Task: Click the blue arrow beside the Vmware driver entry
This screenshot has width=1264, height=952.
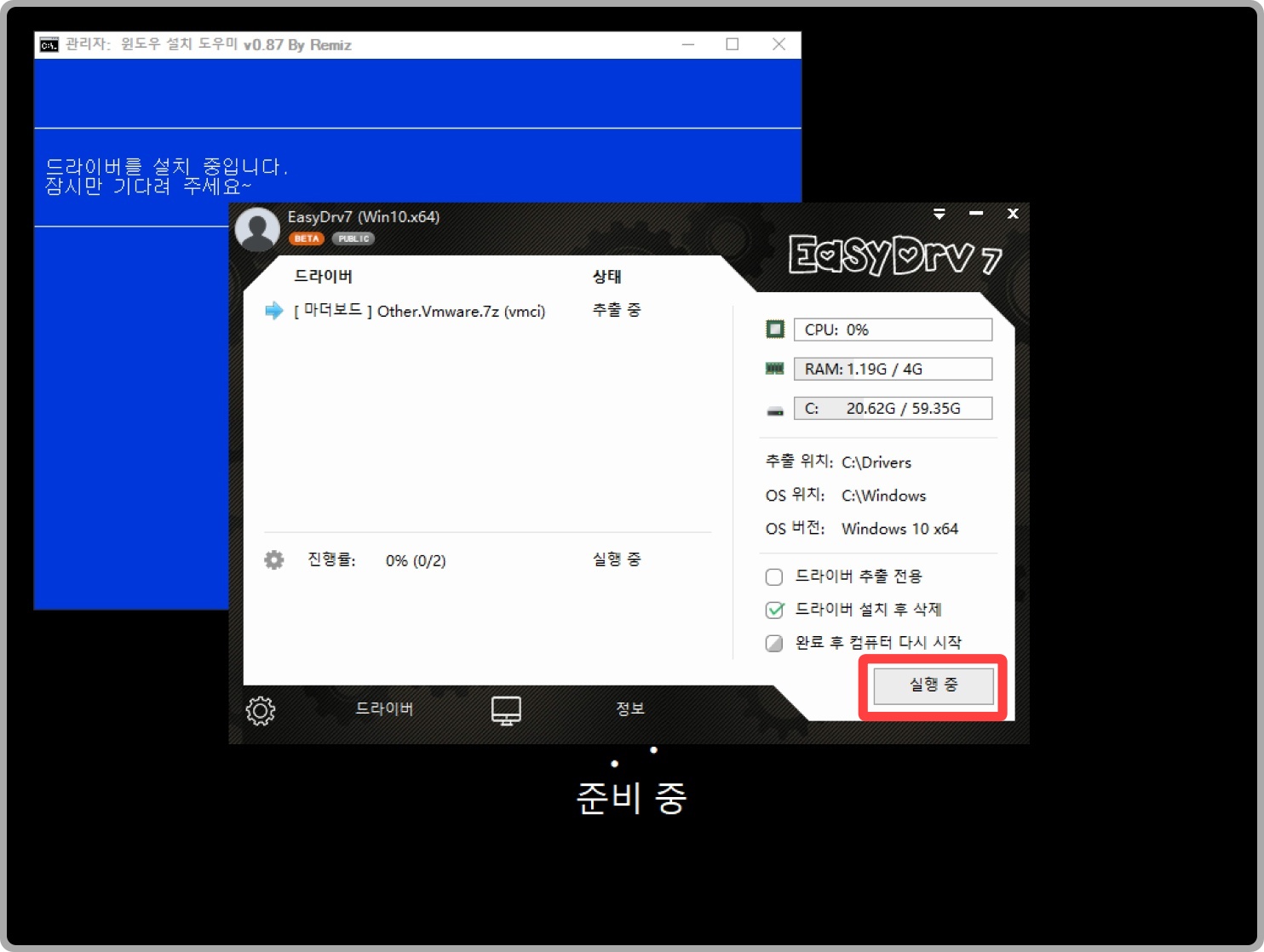Action: click(x=273, y=311)
